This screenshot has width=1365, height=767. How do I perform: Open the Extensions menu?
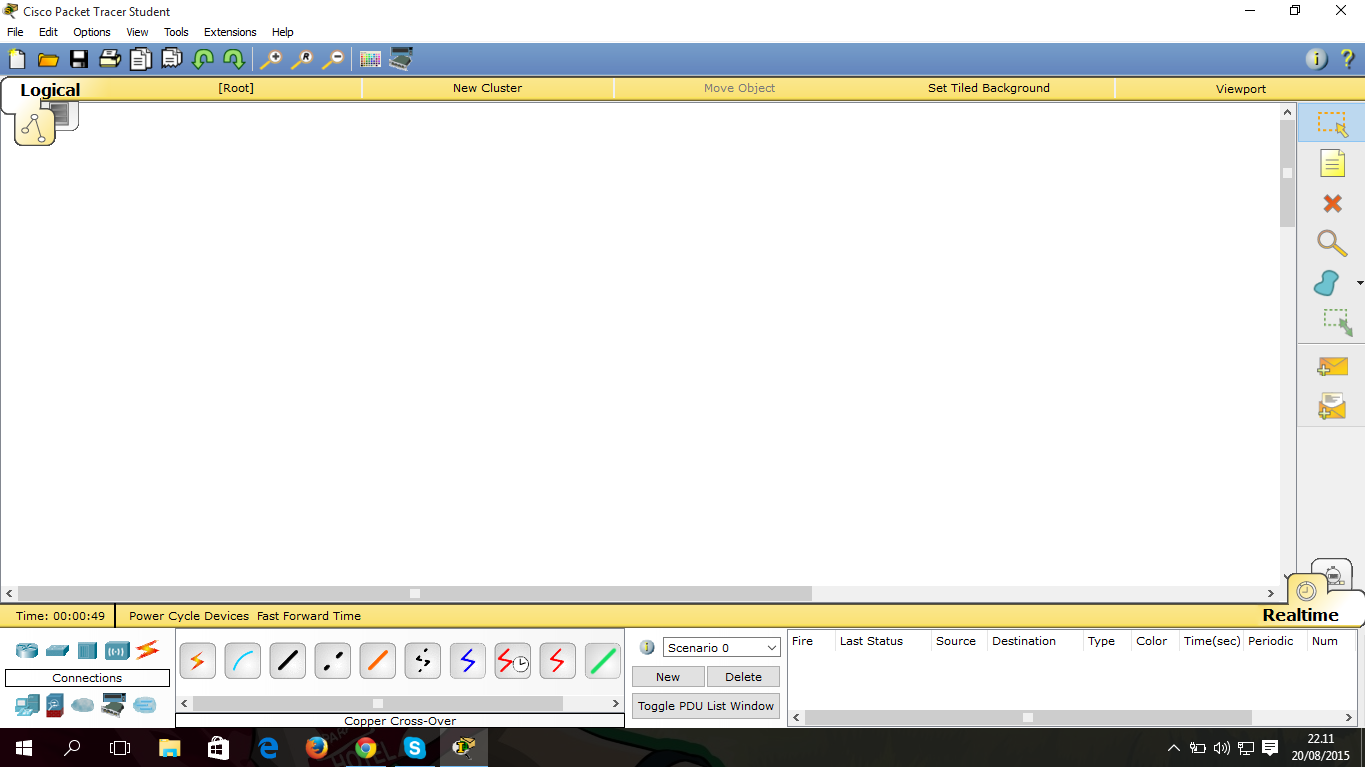pos(230,32)
